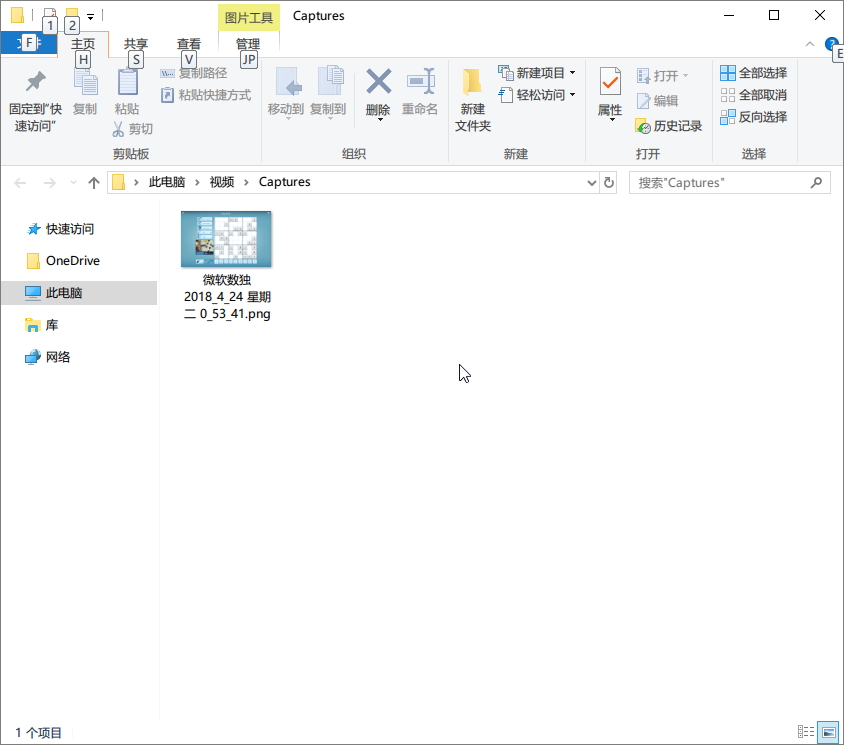Click the 复制路径 (Copy path) button
Image resolution: width=844 pixels, height=745 pixels.
point(194,73)
